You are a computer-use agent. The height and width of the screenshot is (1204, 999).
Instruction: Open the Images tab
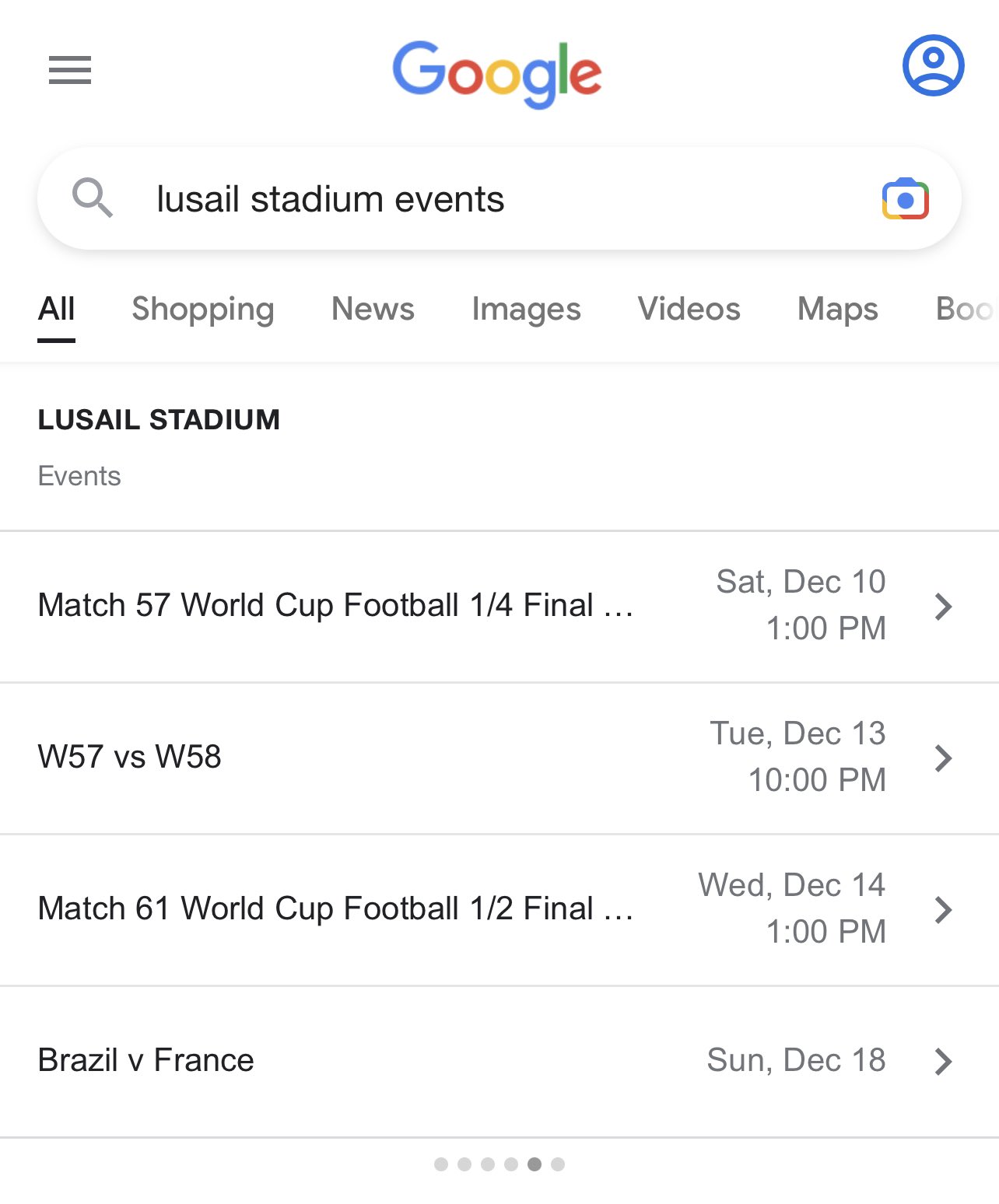pos(527,310)
